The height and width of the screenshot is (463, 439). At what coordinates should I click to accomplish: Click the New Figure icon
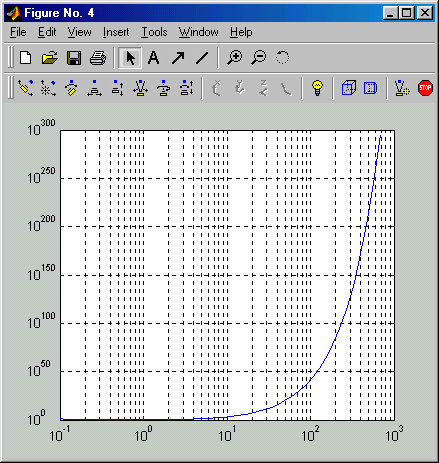26,58
